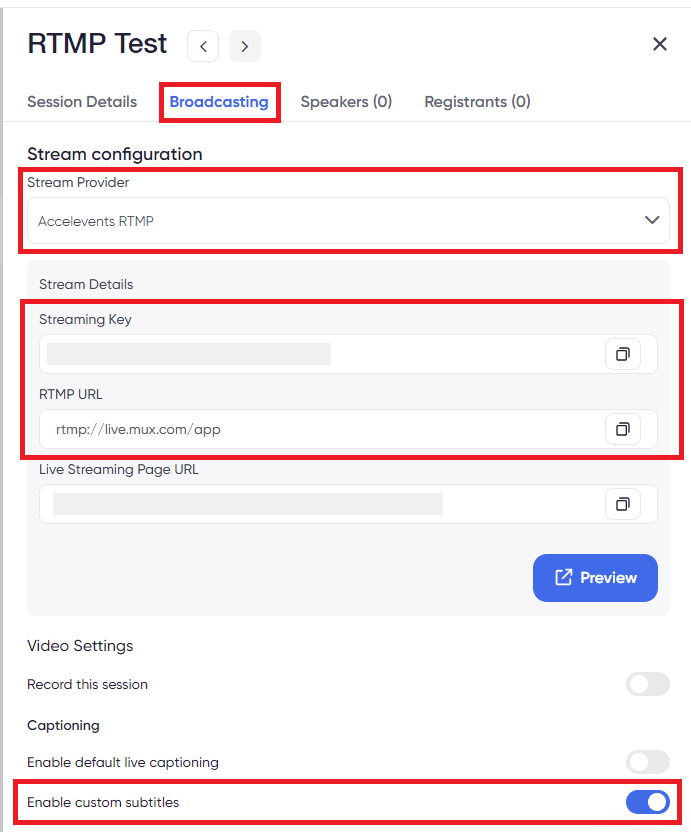Click the external-link icon on Preview
Image resolution: width=691 pixels, height=832 pixels.
[x=564, y=577]
